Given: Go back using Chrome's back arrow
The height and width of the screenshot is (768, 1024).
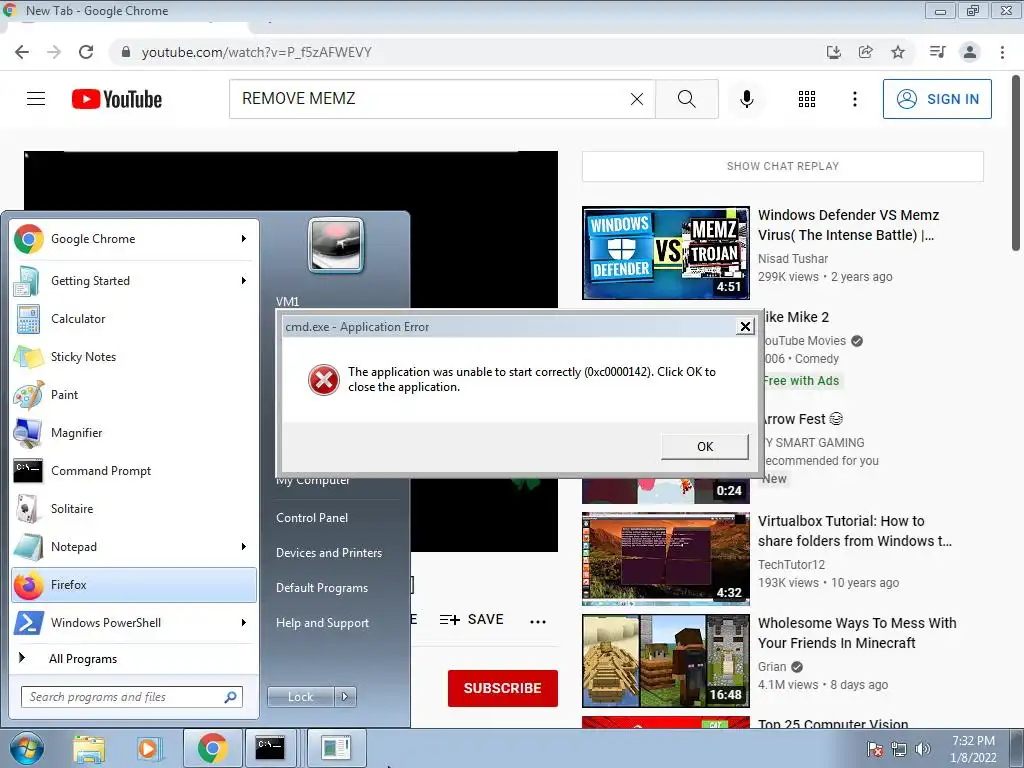Looking at the screenshot, I should click(22, 52).
